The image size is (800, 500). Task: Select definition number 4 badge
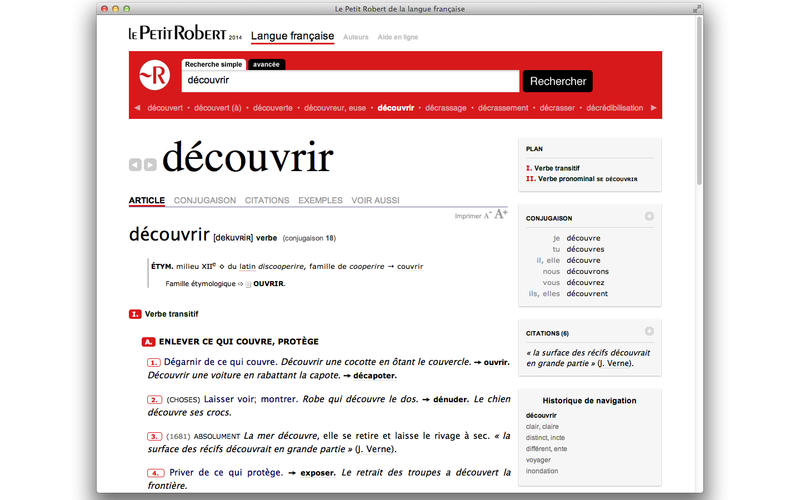(156, 473)
